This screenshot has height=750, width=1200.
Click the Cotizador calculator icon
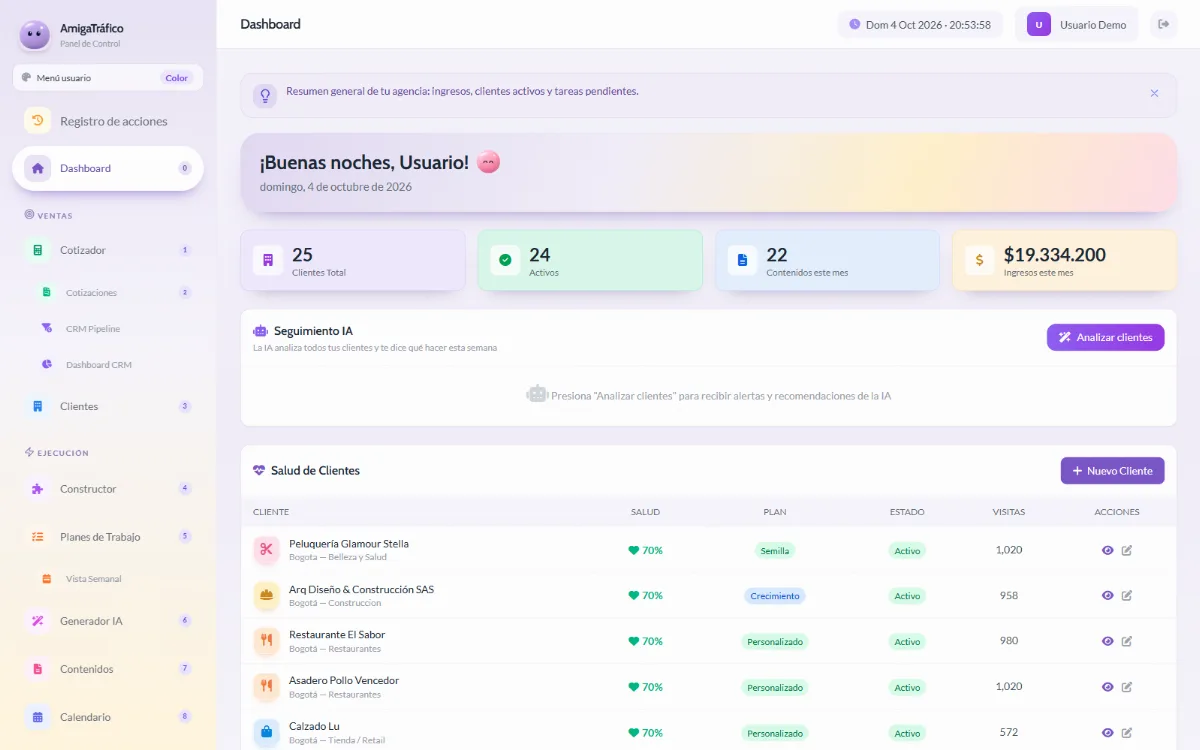[37, 250]
